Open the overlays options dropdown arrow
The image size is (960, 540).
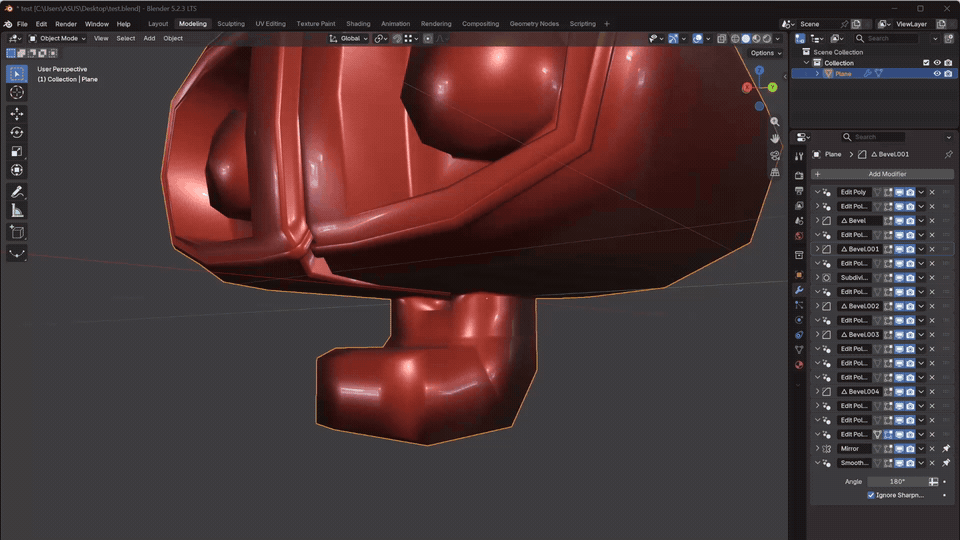(x=708, y=39)
